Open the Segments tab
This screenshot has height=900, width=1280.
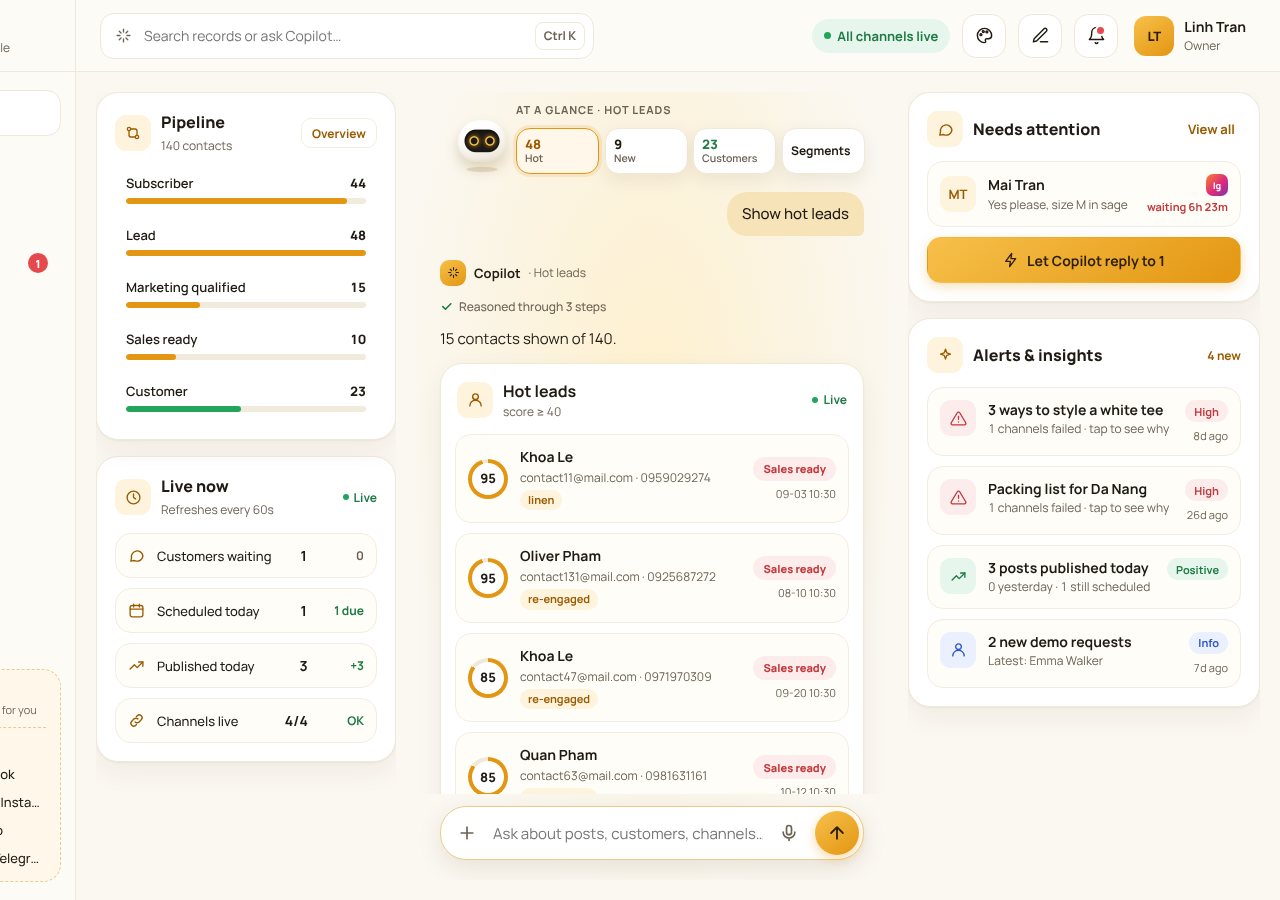[x=823, y=151]
